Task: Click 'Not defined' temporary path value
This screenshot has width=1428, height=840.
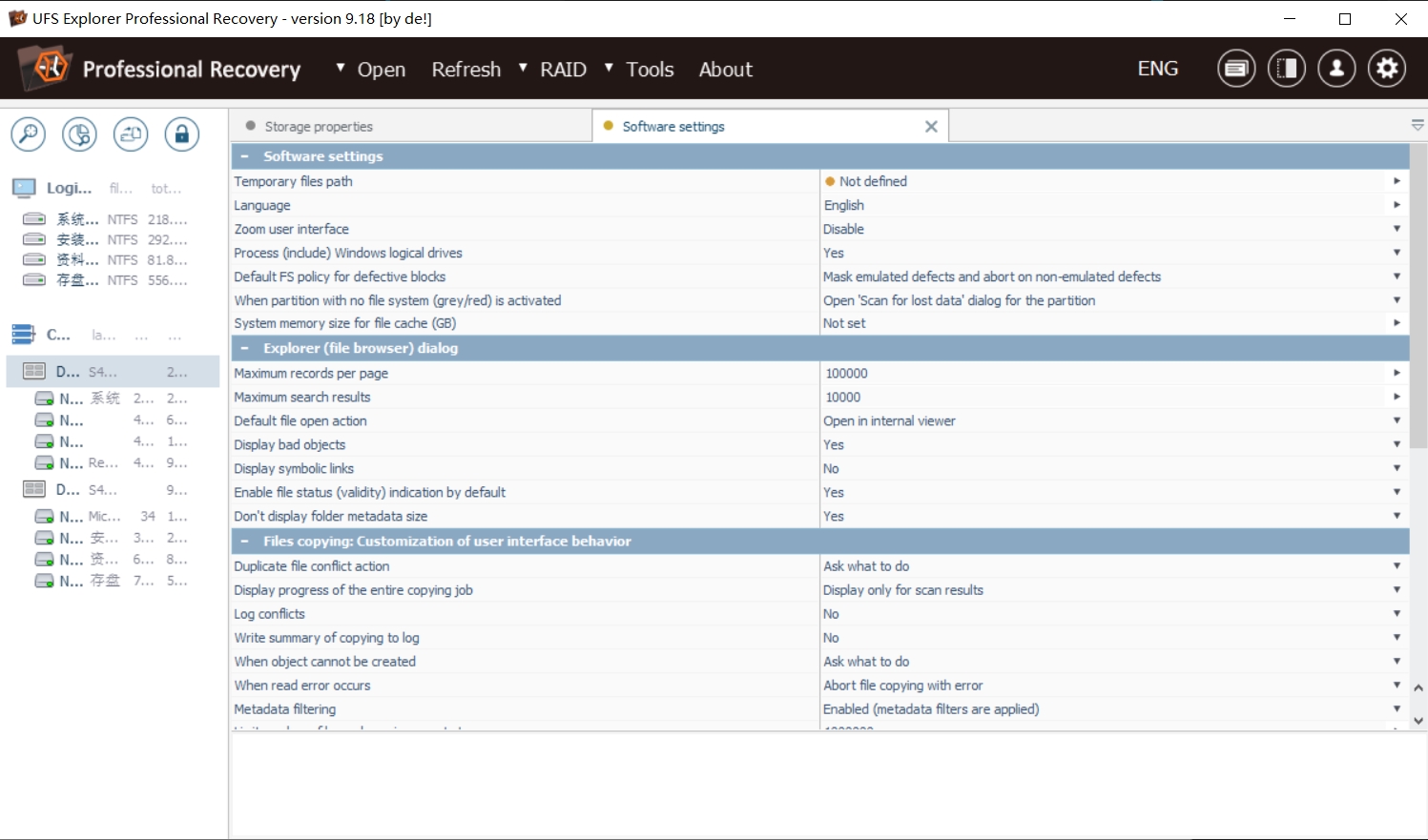Action: [874, 181]
